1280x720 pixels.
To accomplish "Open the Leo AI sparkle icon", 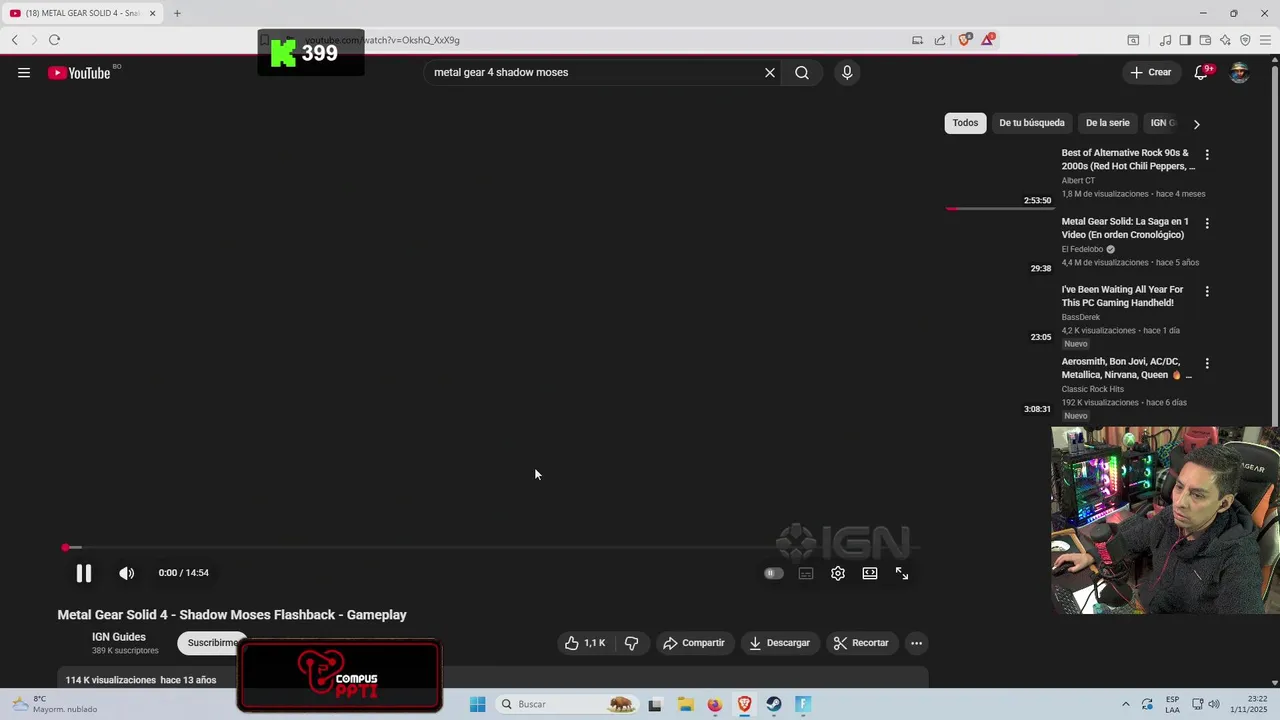I will (x=1225, y=40).
